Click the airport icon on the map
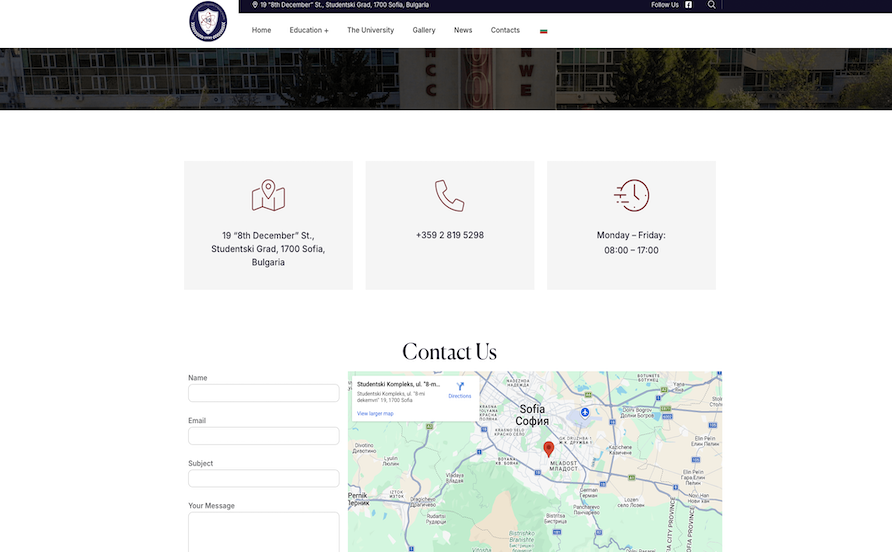 [585, 412]
